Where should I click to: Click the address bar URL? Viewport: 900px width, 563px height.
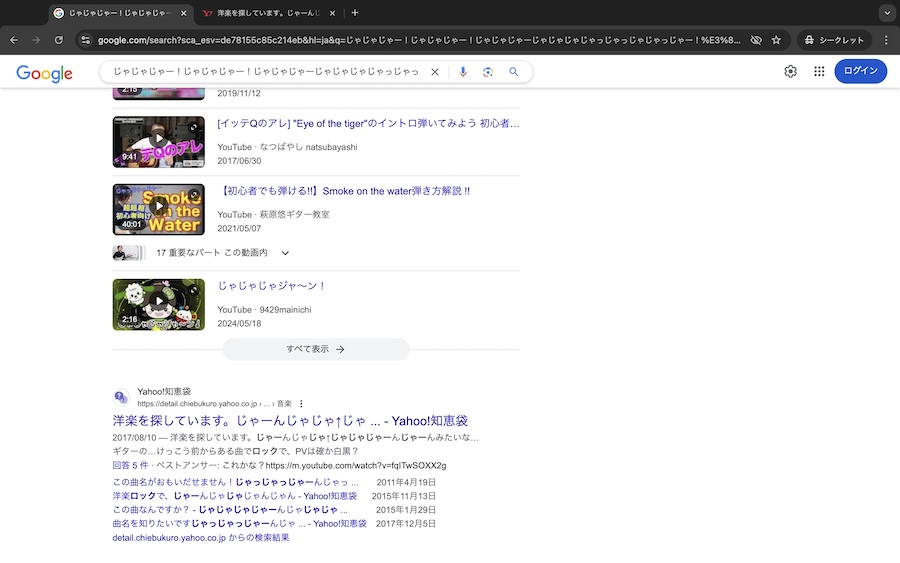point(418,40)
